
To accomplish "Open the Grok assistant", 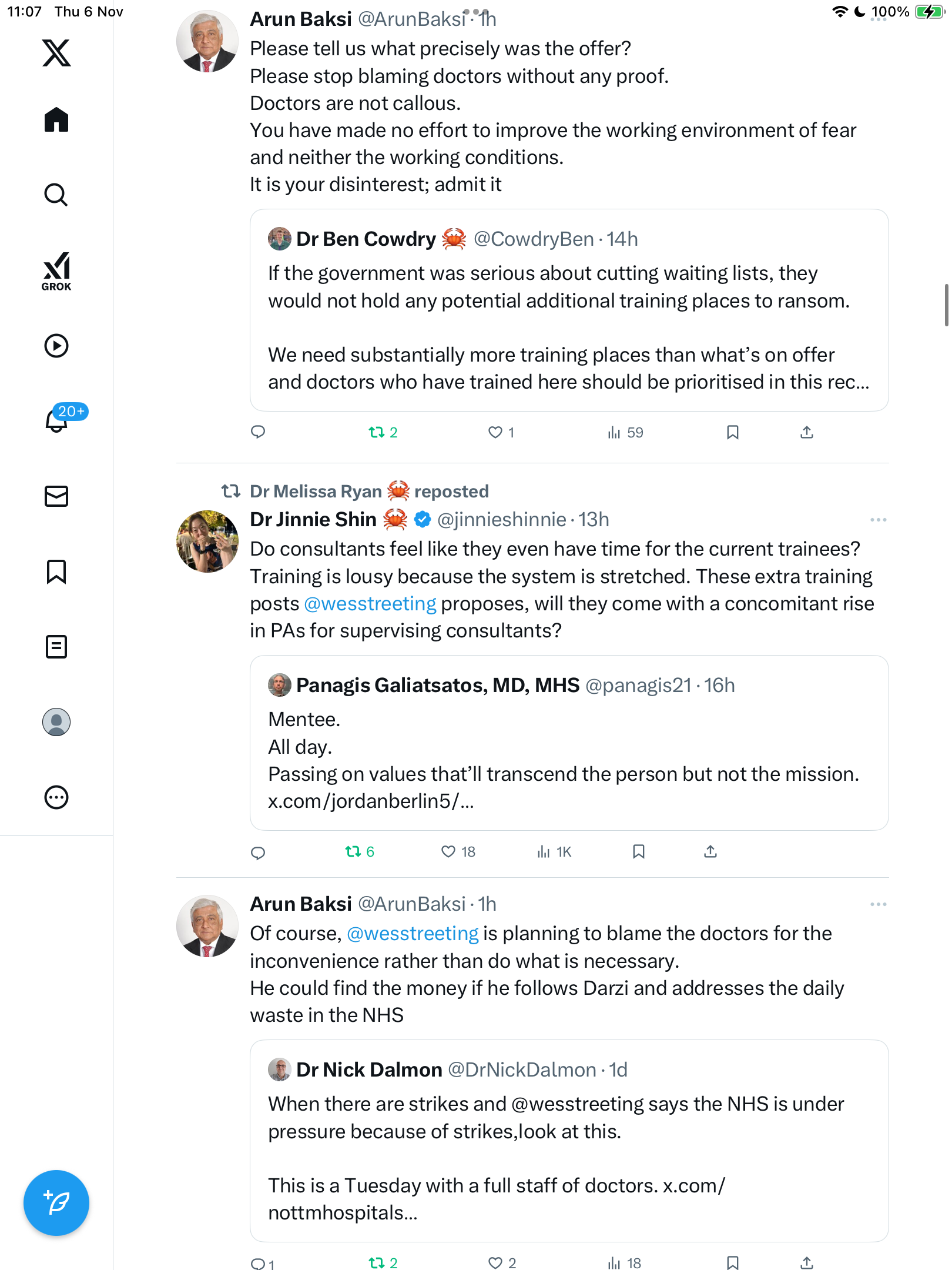I will [56, 271].
